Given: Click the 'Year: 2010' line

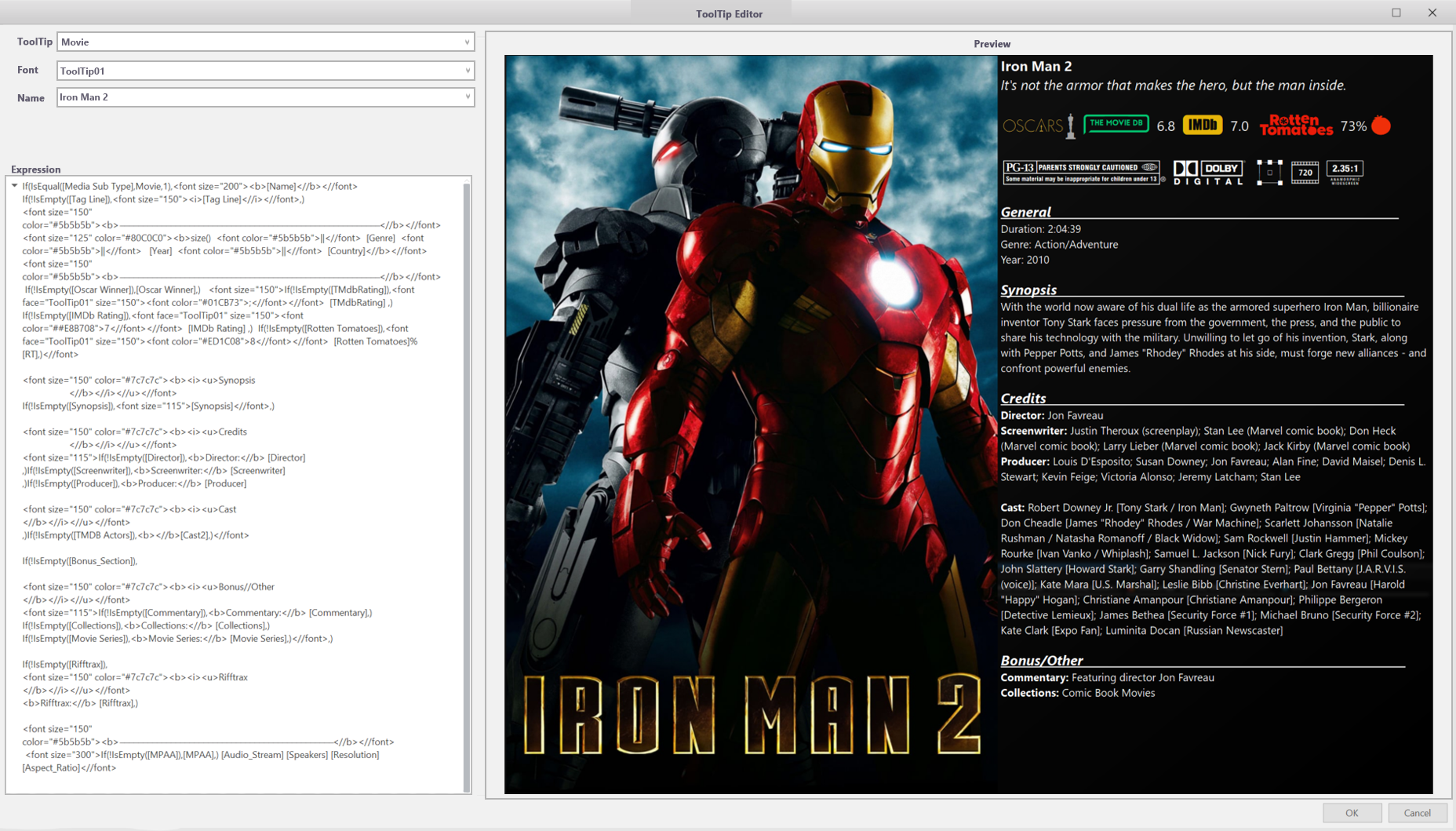Looking at the screenshot, I should point(1025,260).
